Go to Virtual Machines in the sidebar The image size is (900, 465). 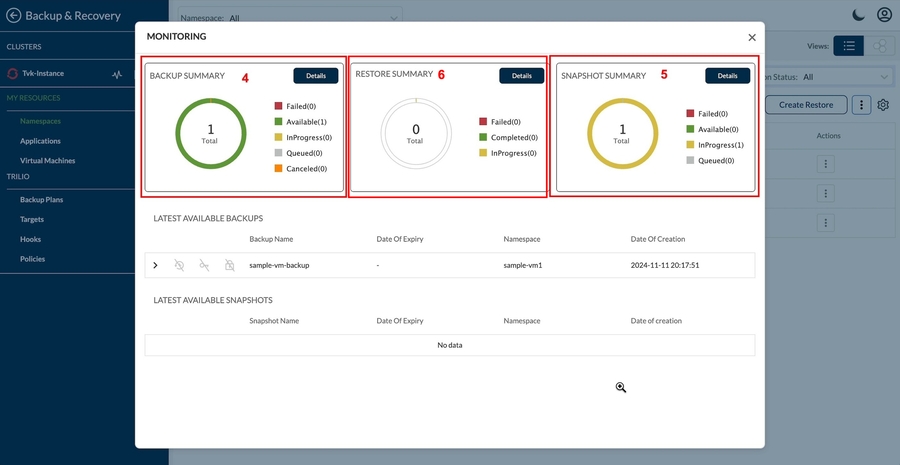[x=48, y=160]
